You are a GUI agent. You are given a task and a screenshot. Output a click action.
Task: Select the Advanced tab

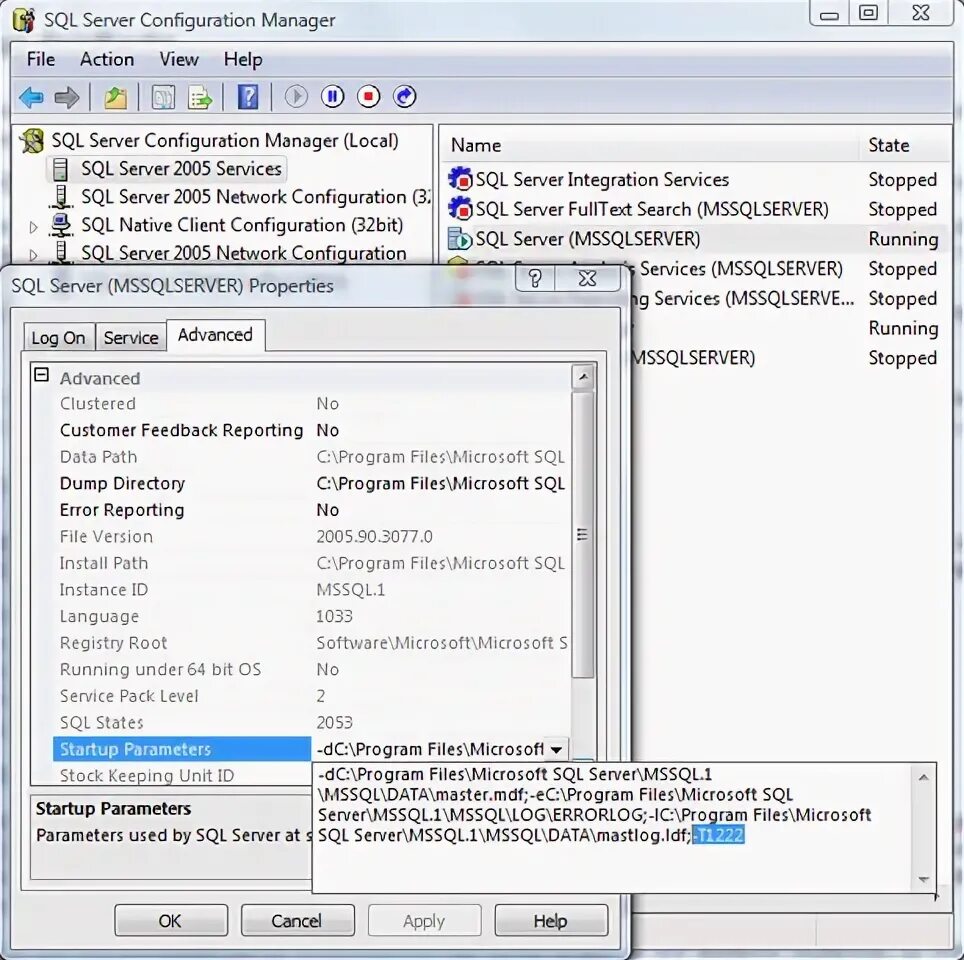pos(216,335)
